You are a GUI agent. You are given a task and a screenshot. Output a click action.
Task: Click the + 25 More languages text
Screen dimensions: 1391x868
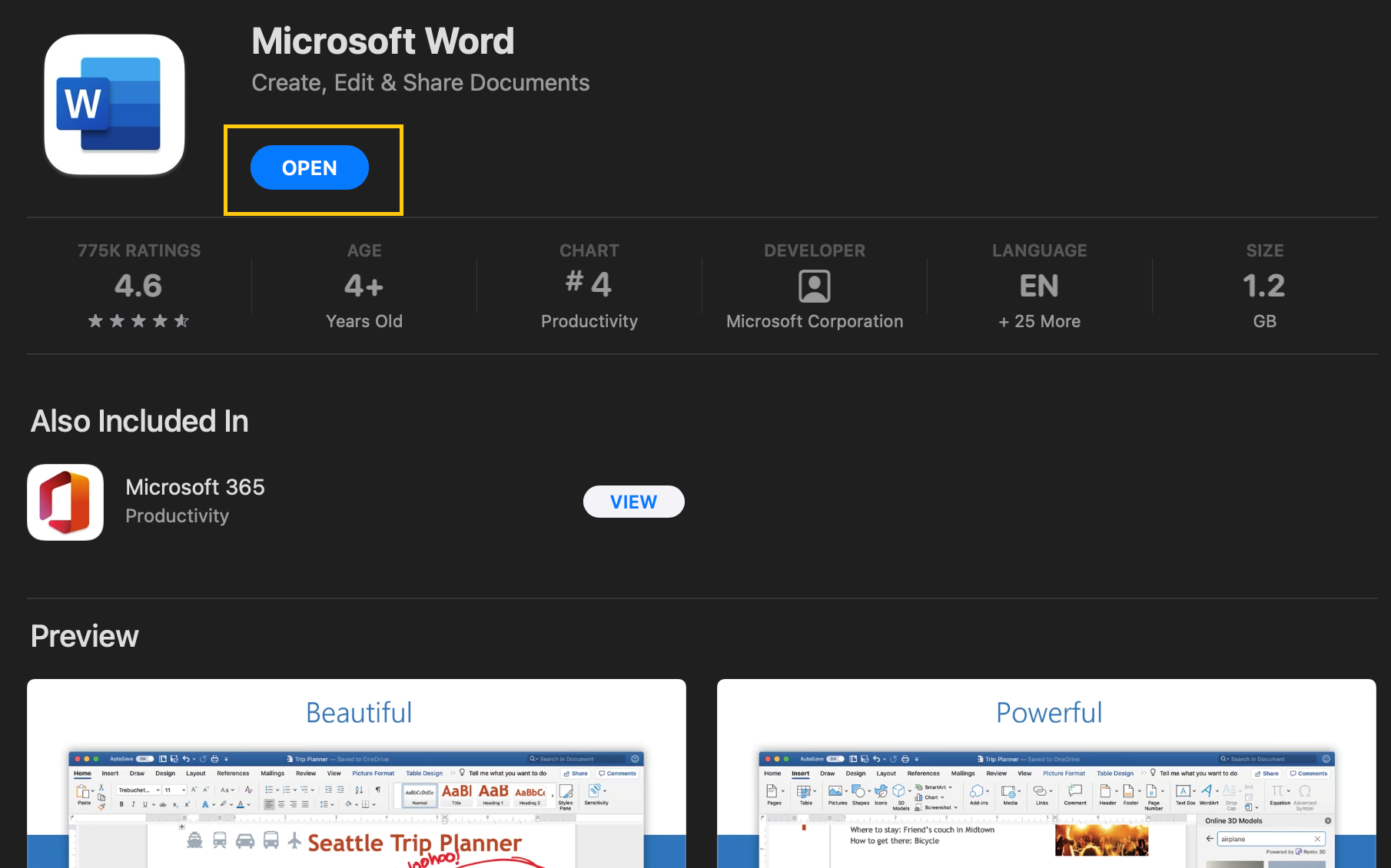click(x=1039, y=321)
